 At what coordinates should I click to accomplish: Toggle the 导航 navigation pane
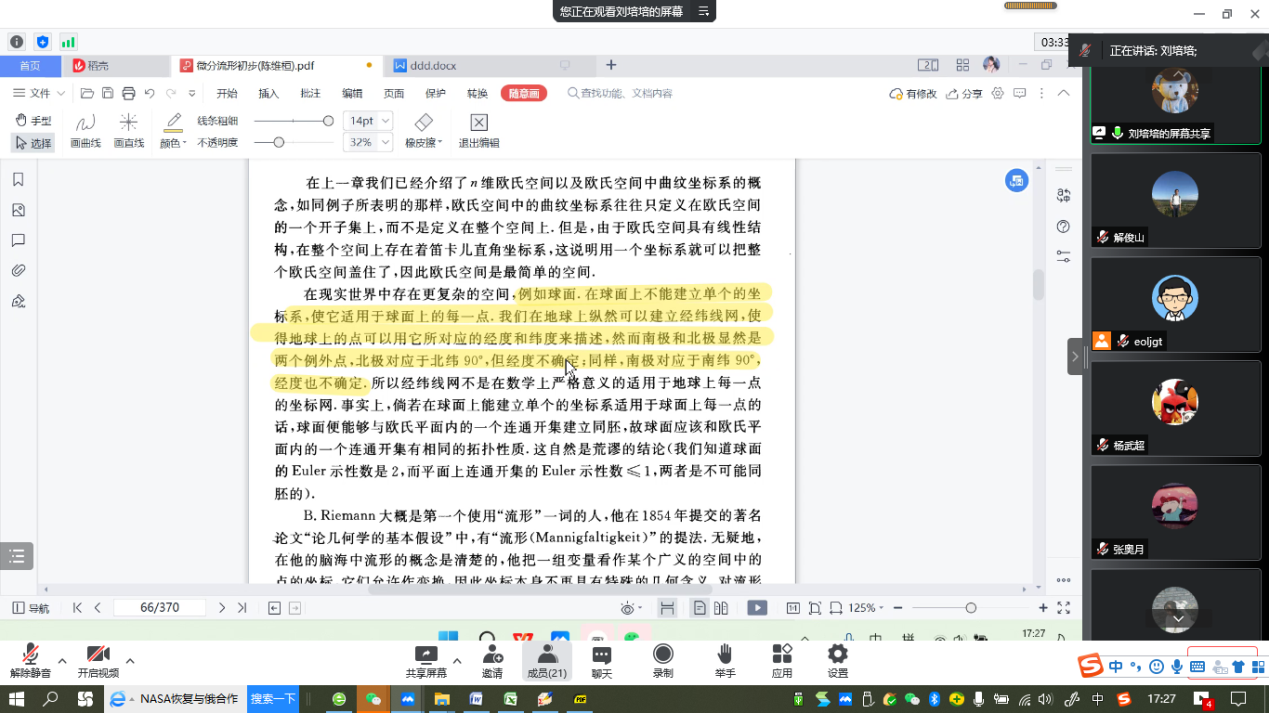30,608
